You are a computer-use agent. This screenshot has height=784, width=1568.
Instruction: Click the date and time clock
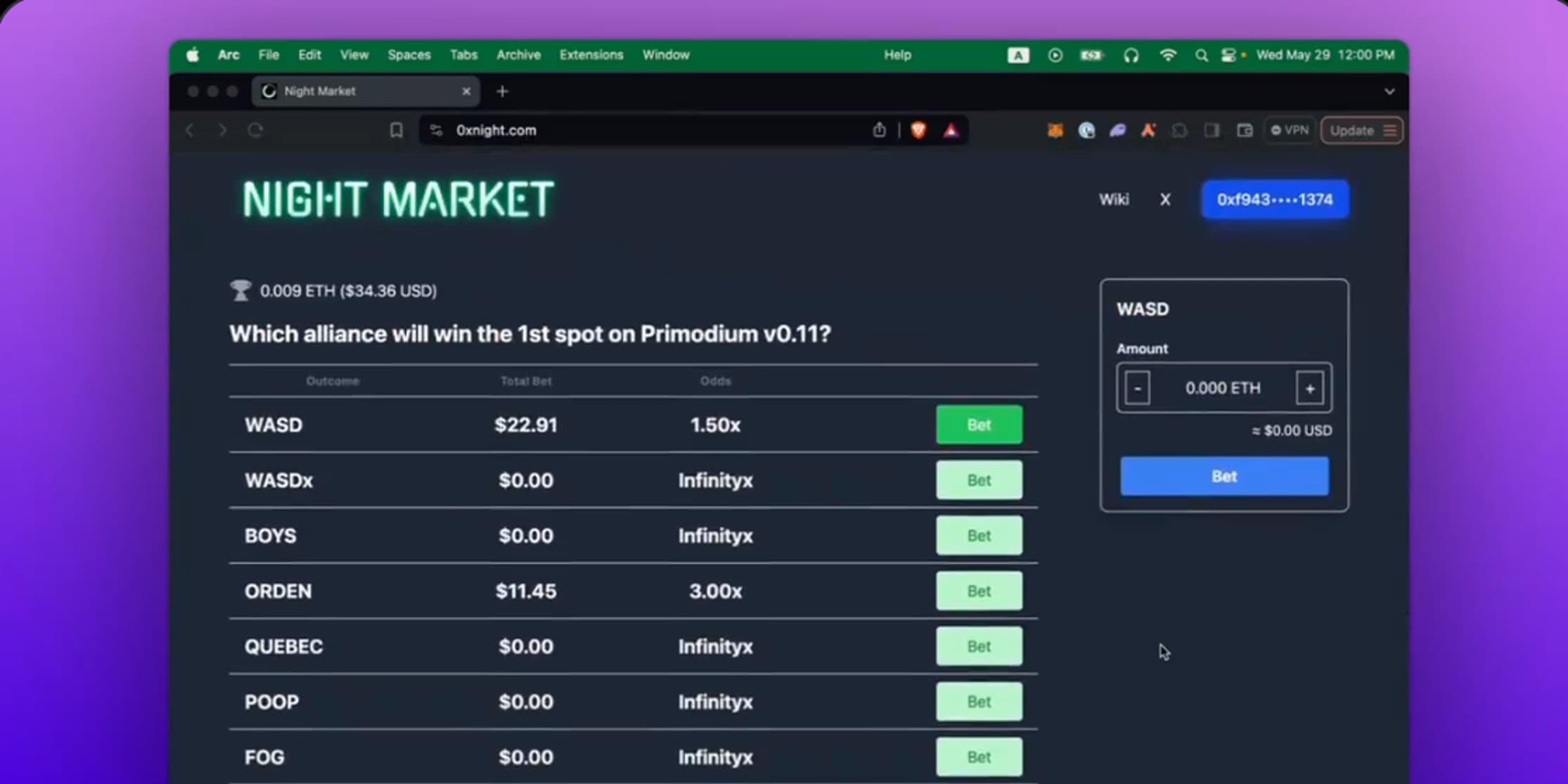pos(1325,55)
